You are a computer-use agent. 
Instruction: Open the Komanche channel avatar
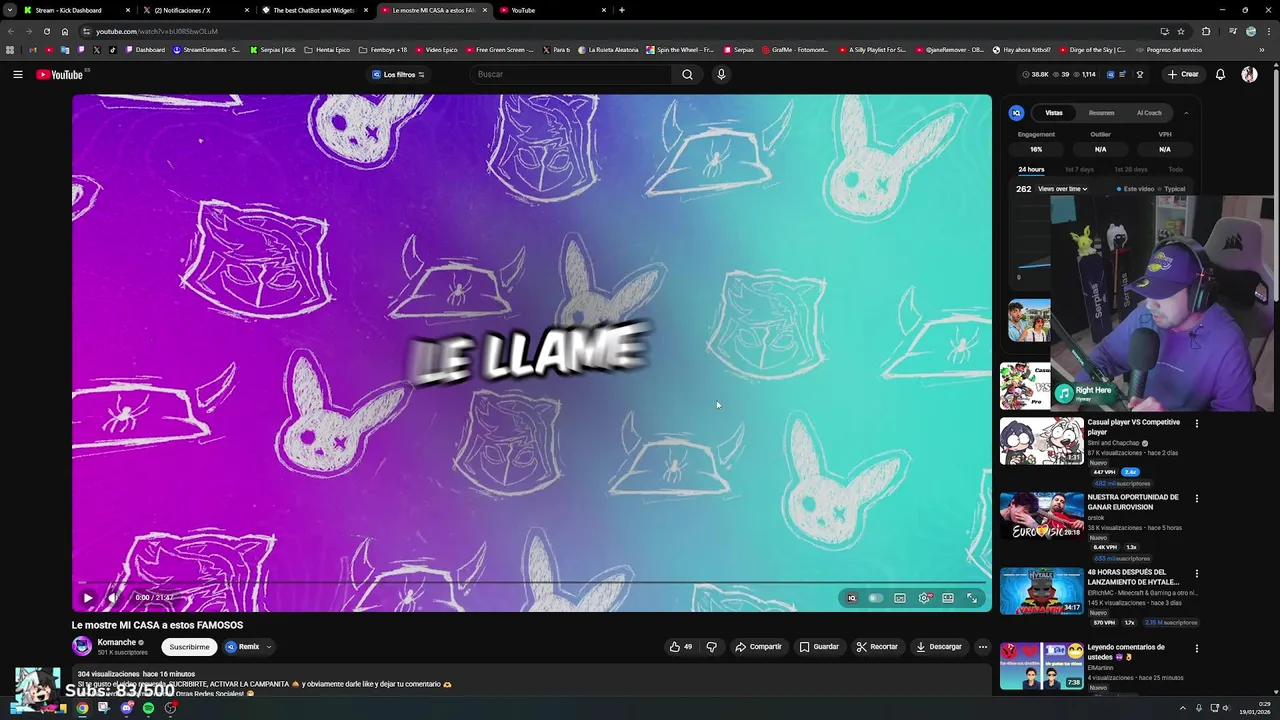82,647
